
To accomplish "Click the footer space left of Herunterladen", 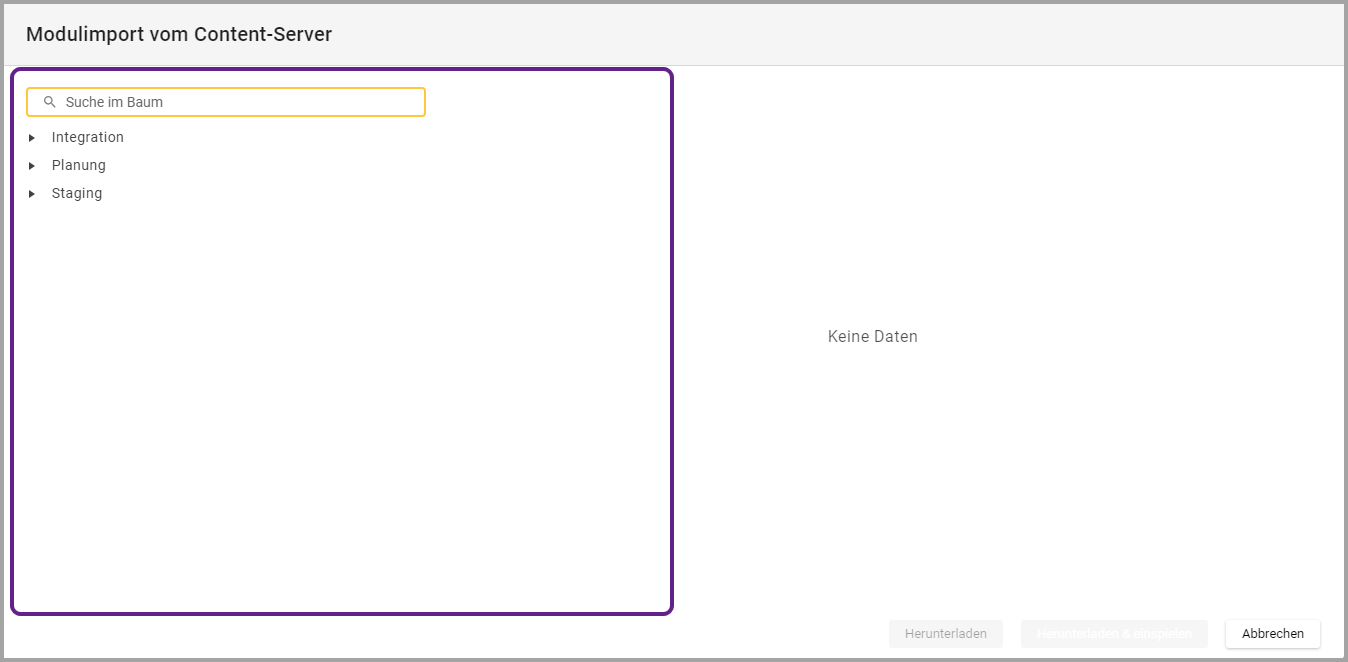I will point(780,634).
